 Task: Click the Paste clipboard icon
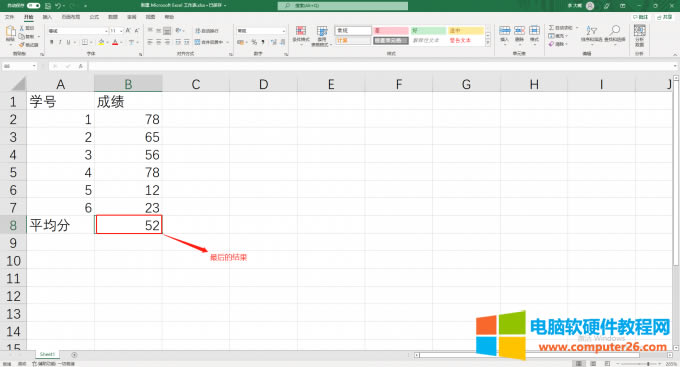(10, 32)
